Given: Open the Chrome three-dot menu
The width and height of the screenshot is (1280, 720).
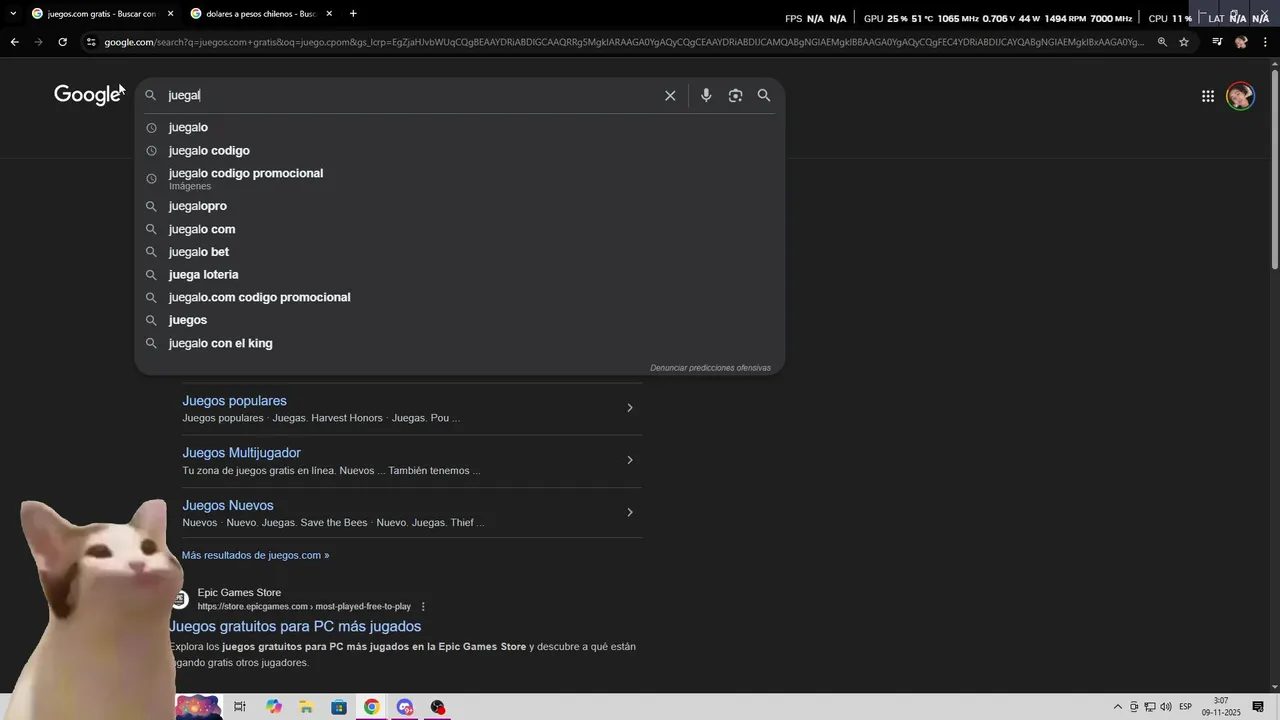Looking at the screenshot, I should coord(1266,42).
